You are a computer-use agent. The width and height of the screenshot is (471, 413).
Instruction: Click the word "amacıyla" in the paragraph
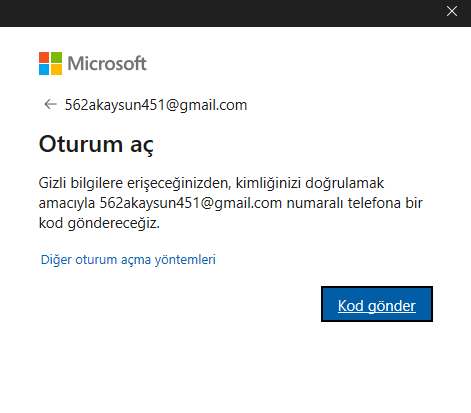[67, 203]
